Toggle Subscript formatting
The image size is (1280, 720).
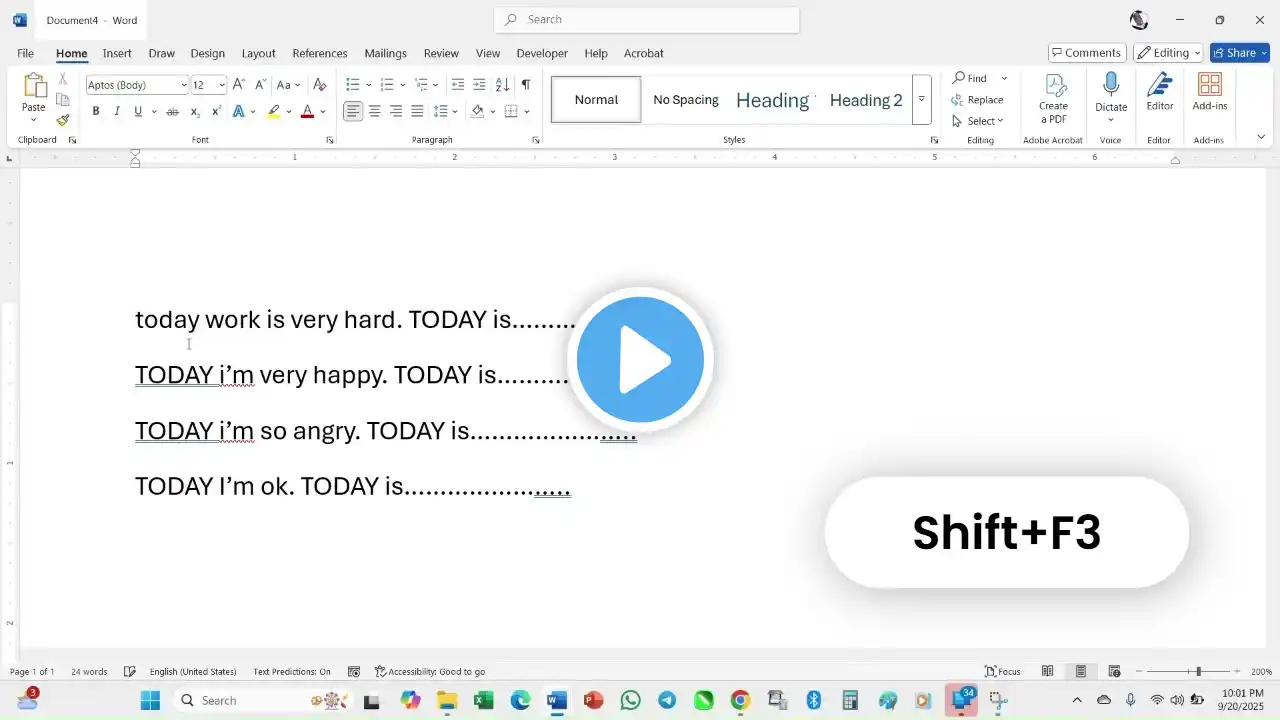[x=195, y=112]
